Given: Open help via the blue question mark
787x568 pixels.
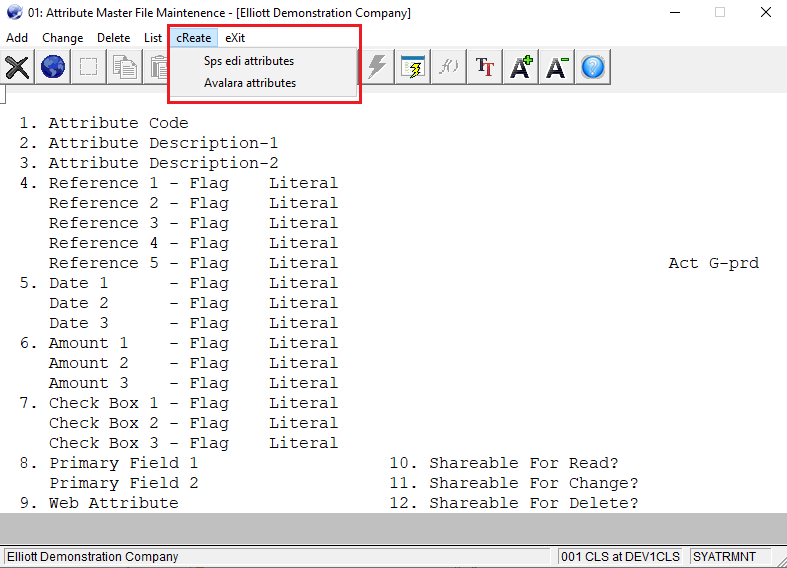Looking at the screenshot, I should tap(593, 67).
